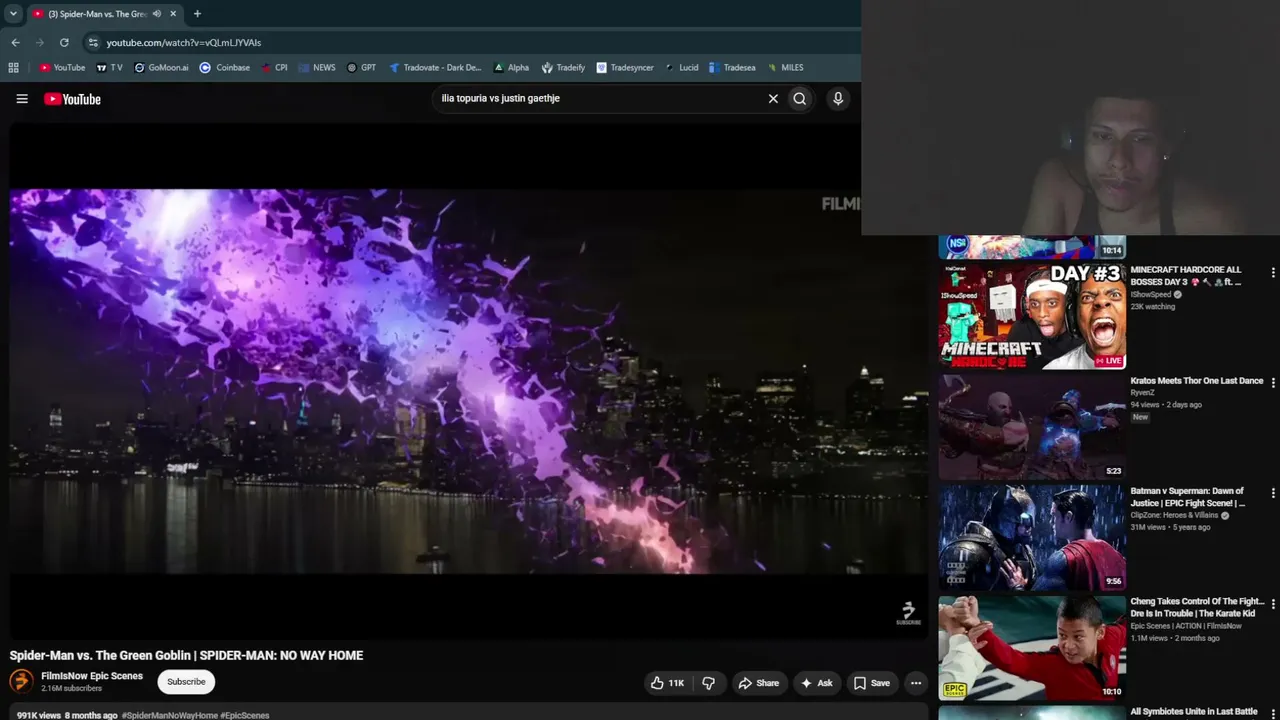This screenshot has width=1280, height=720.
Task: Share the Spider-Man video
Action: (758, 683)
